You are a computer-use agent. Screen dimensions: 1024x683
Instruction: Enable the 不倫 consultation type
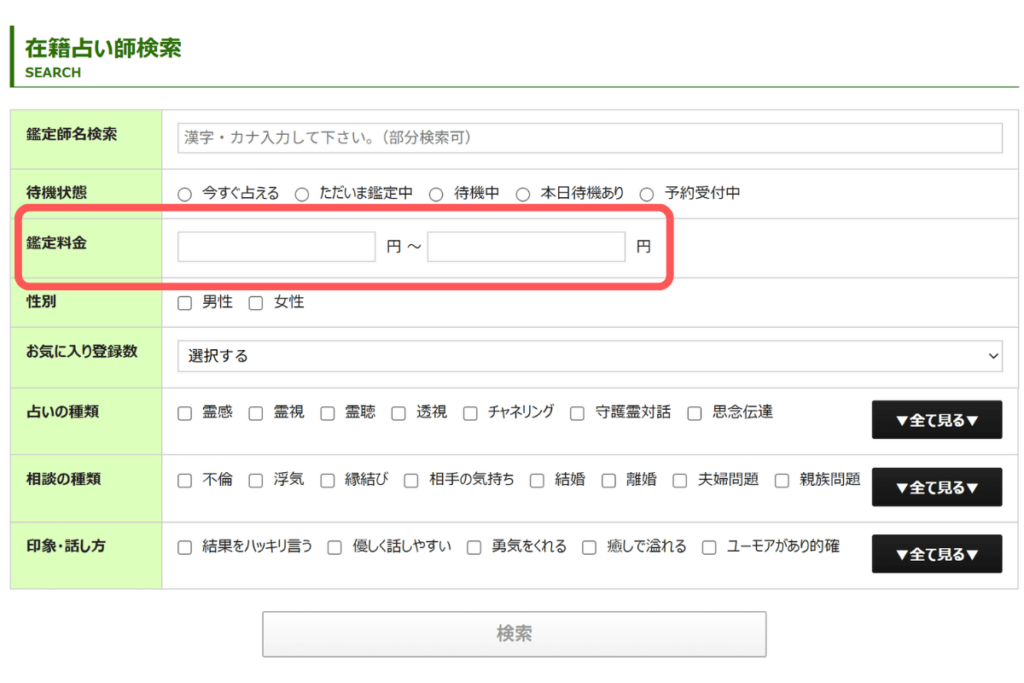click(185, 480)
